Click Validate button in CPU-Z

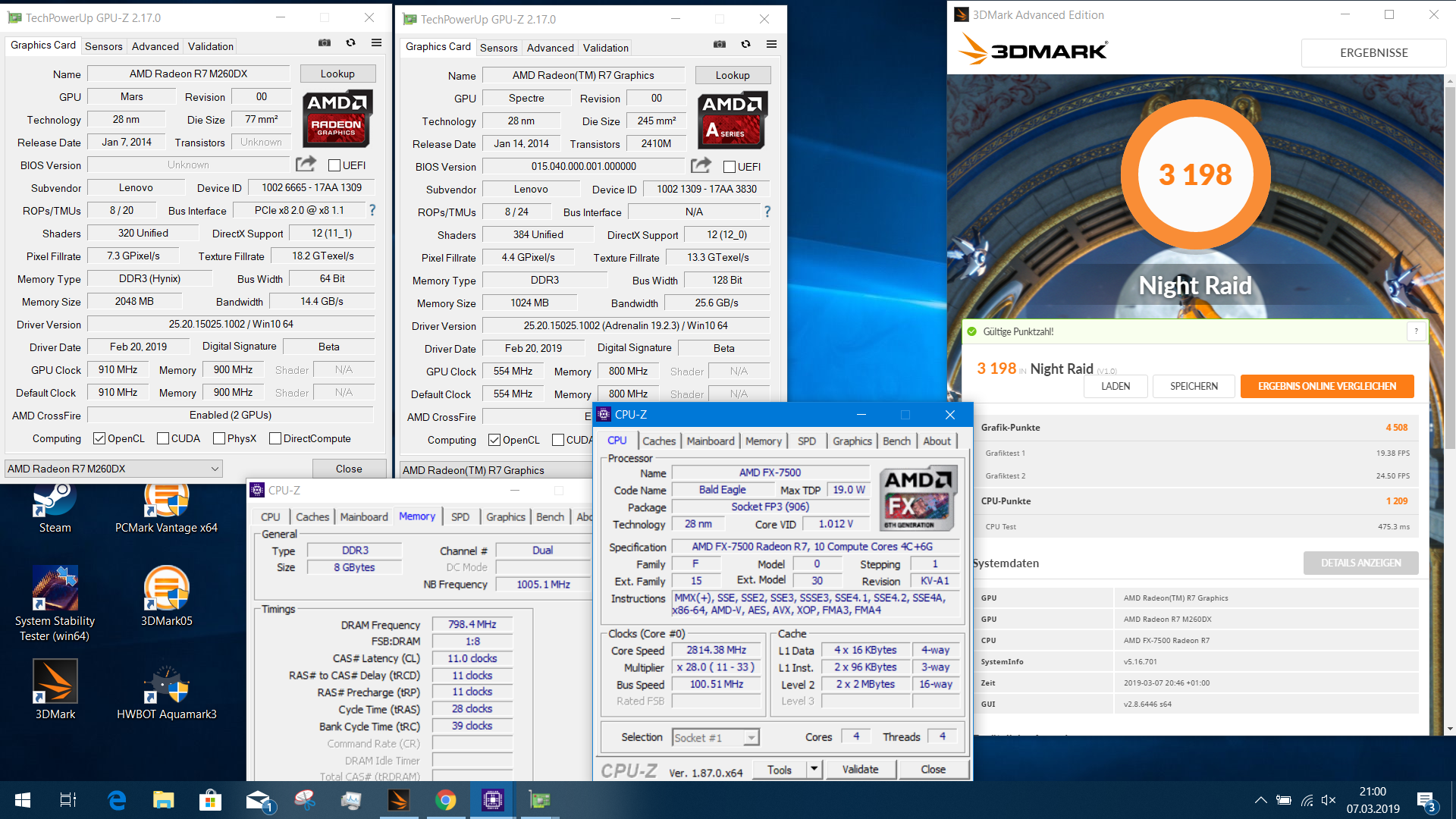point(860,769)
